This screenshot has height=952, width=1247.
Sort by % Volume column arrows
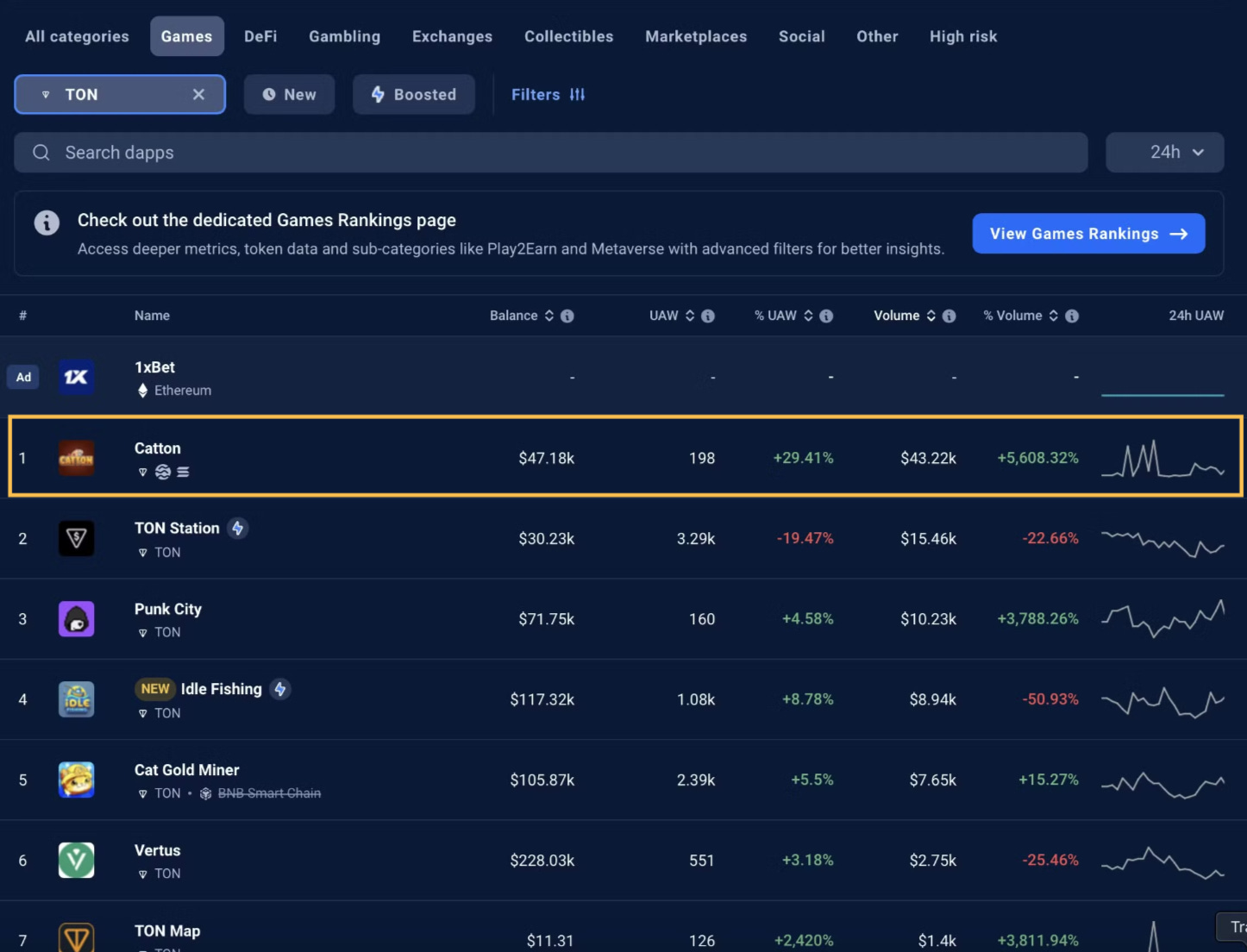click(x=1054, y=316)
